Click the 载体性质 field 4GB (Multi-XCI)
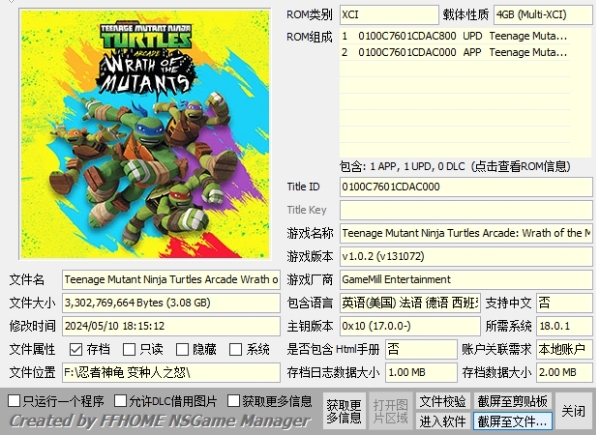The image size is (596, 436). coord(543,15)
